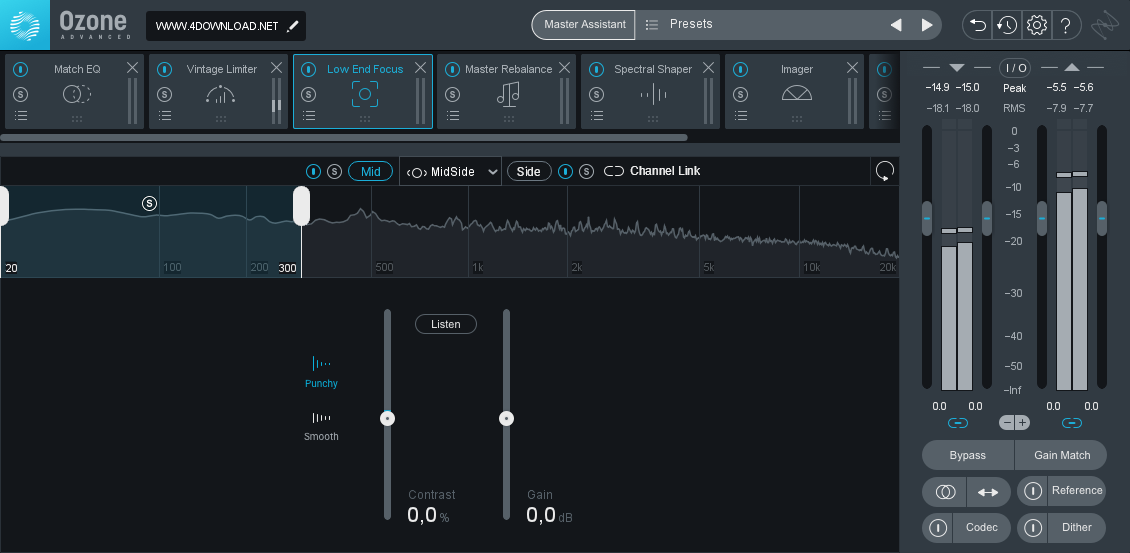Open Vintage Limiter presets list
This screenshot has height=553, width=1130.
tap(165, 115)
